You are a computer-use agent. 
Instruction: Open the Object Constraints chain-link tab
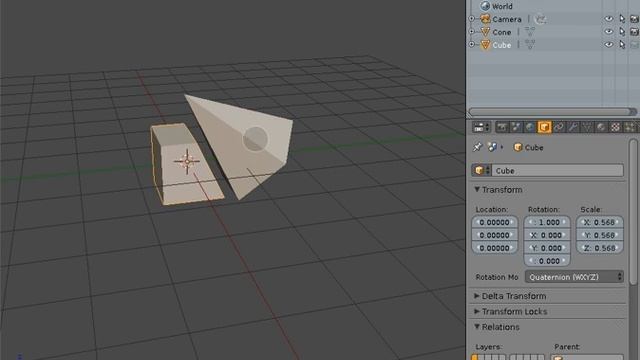558,127
